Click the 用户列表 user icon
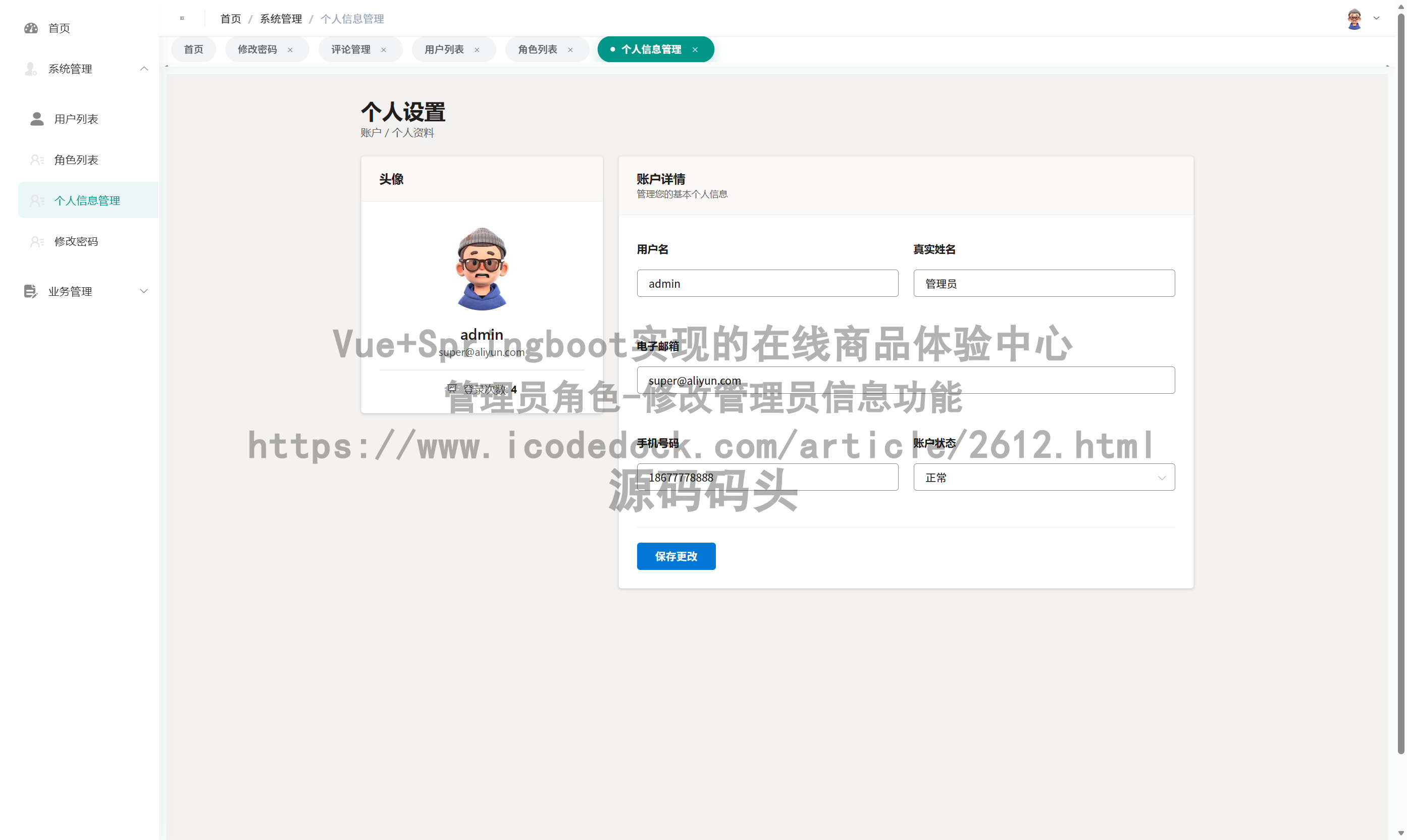Screen dimensions: 1407x840 tap(37, 119)
